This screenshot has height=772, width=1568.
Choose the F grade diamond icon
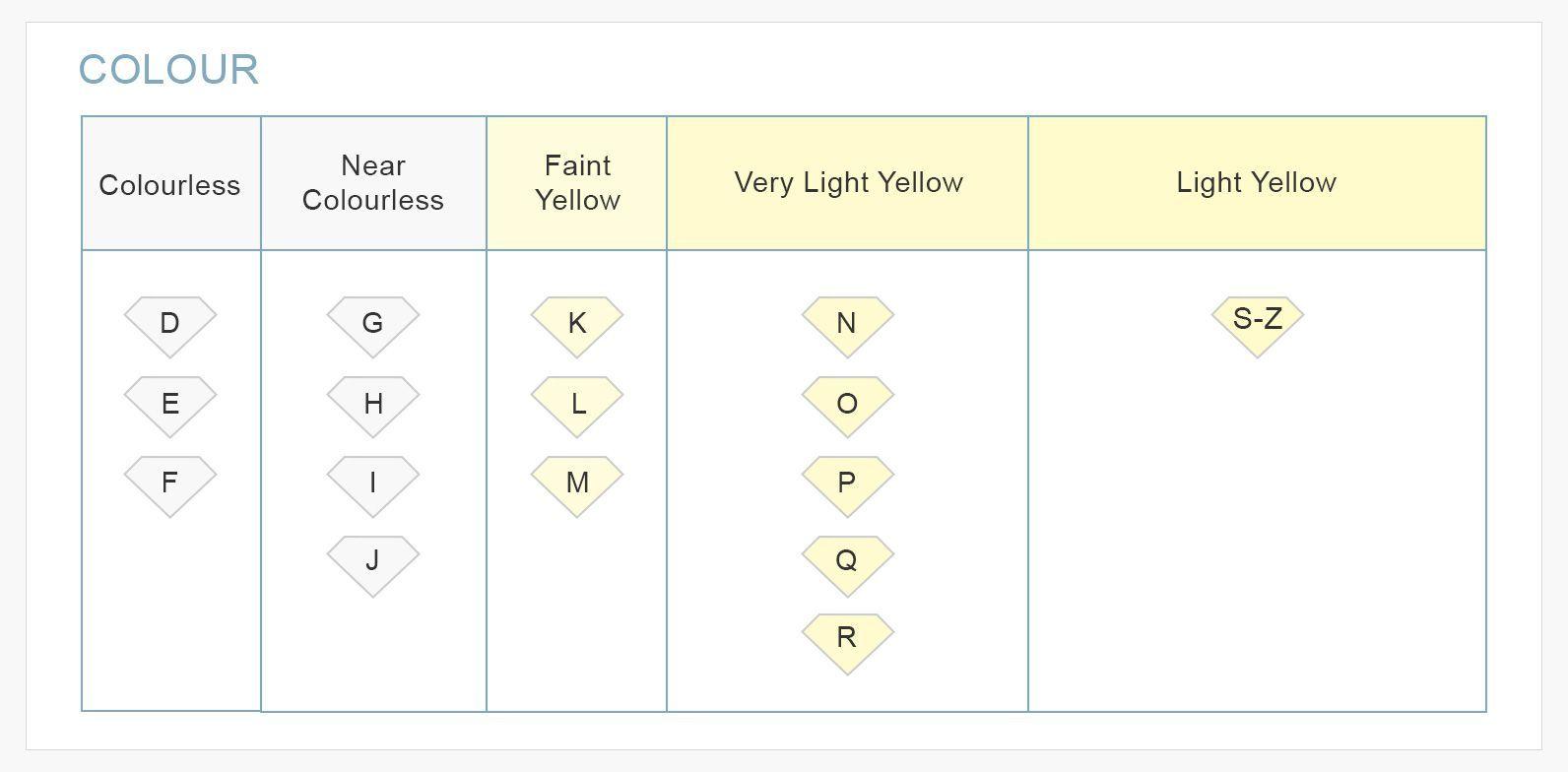pos(169,483)
